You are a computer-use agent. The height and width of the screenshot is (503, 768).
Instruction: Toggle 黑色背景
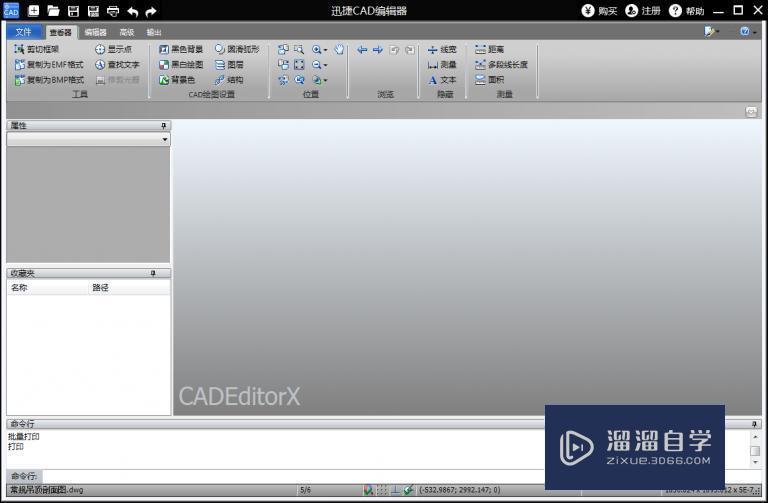point(181,49)
